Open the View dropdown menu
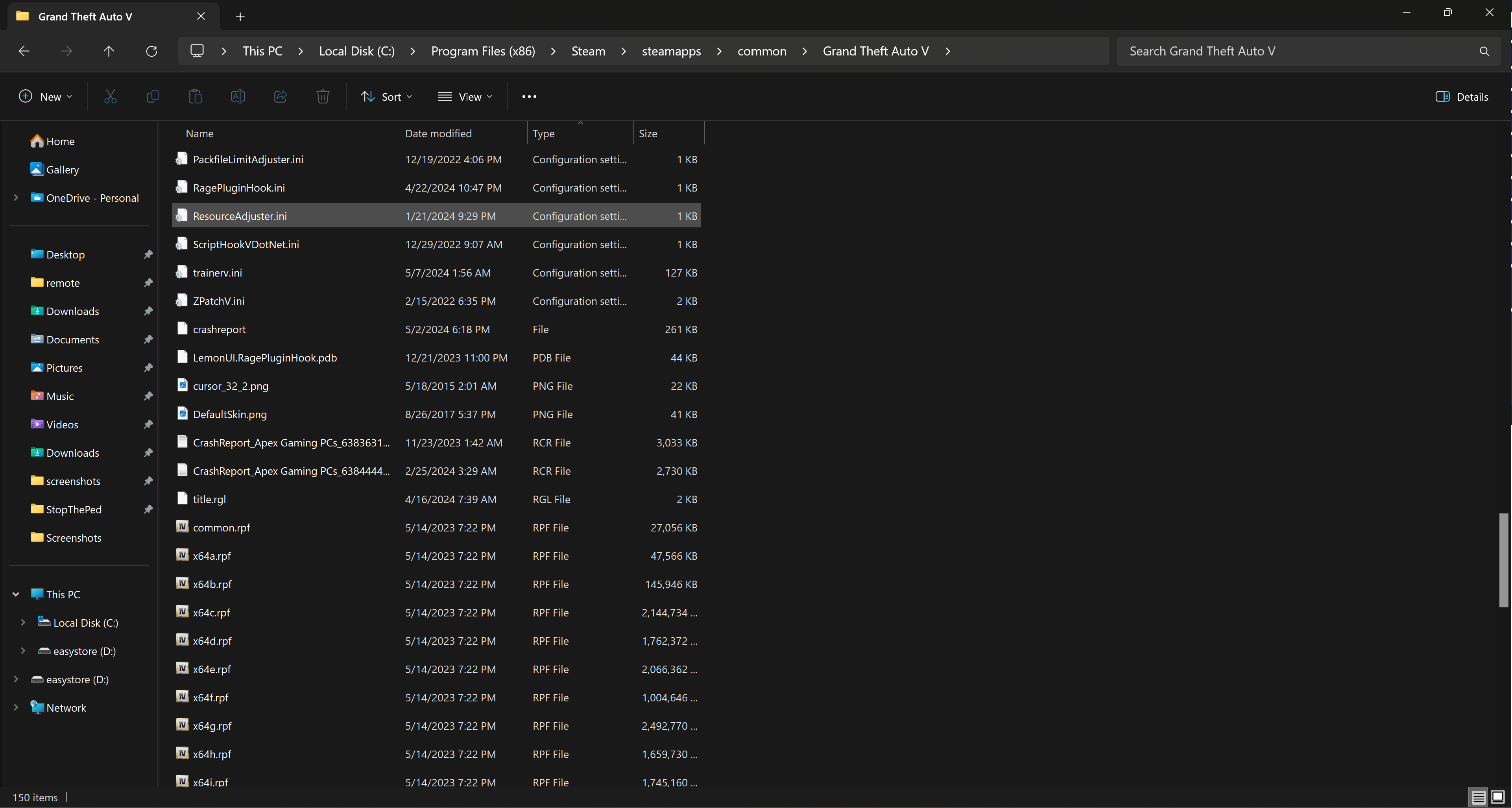Viewport: 1512px width, 808px height. tap(465, 97)
